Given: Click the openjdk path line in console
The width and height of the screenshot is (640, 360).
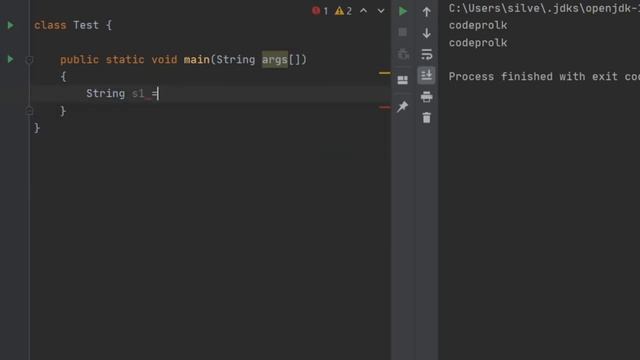Looking at the screenshot, I should 544,9.
